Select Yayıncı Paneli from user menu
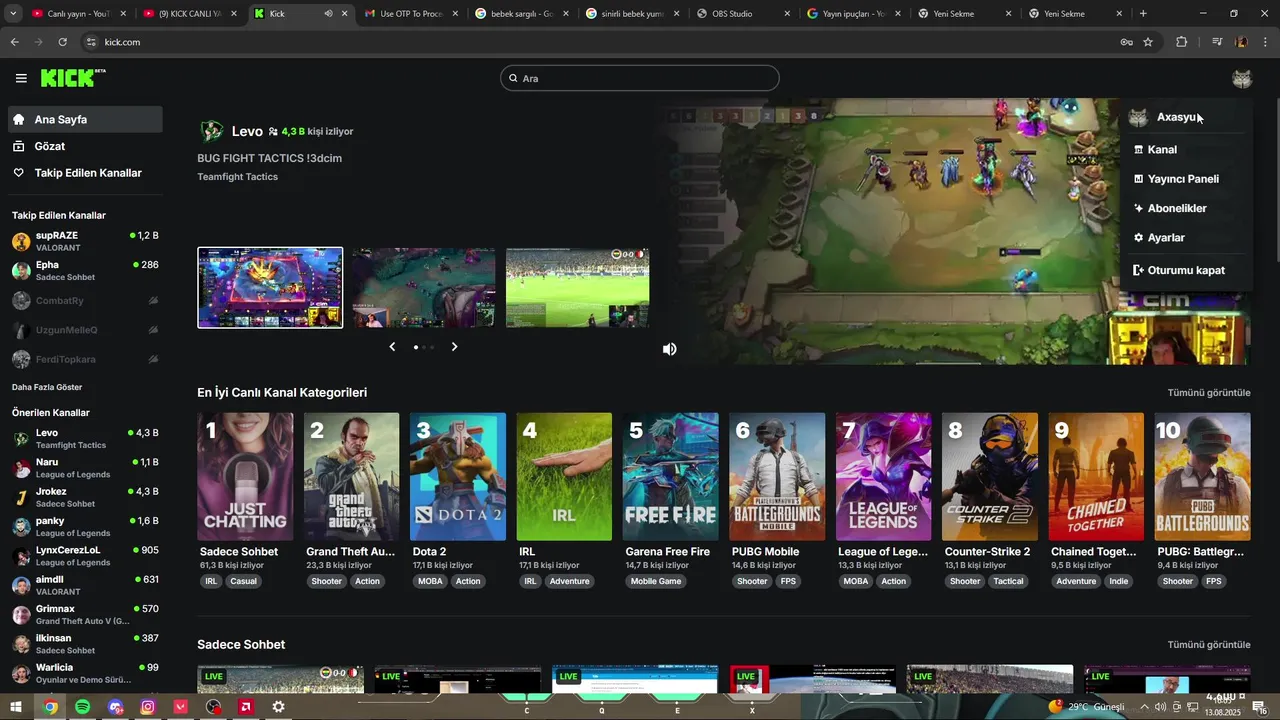This screenshot has height=720, width=1280. [x=1186, y=179]
